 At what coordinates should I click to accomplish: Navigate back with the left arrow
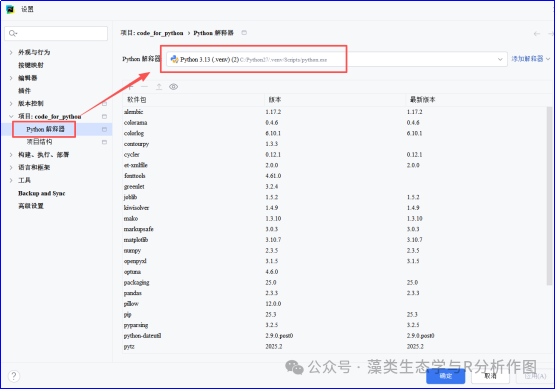pos(537,34)
